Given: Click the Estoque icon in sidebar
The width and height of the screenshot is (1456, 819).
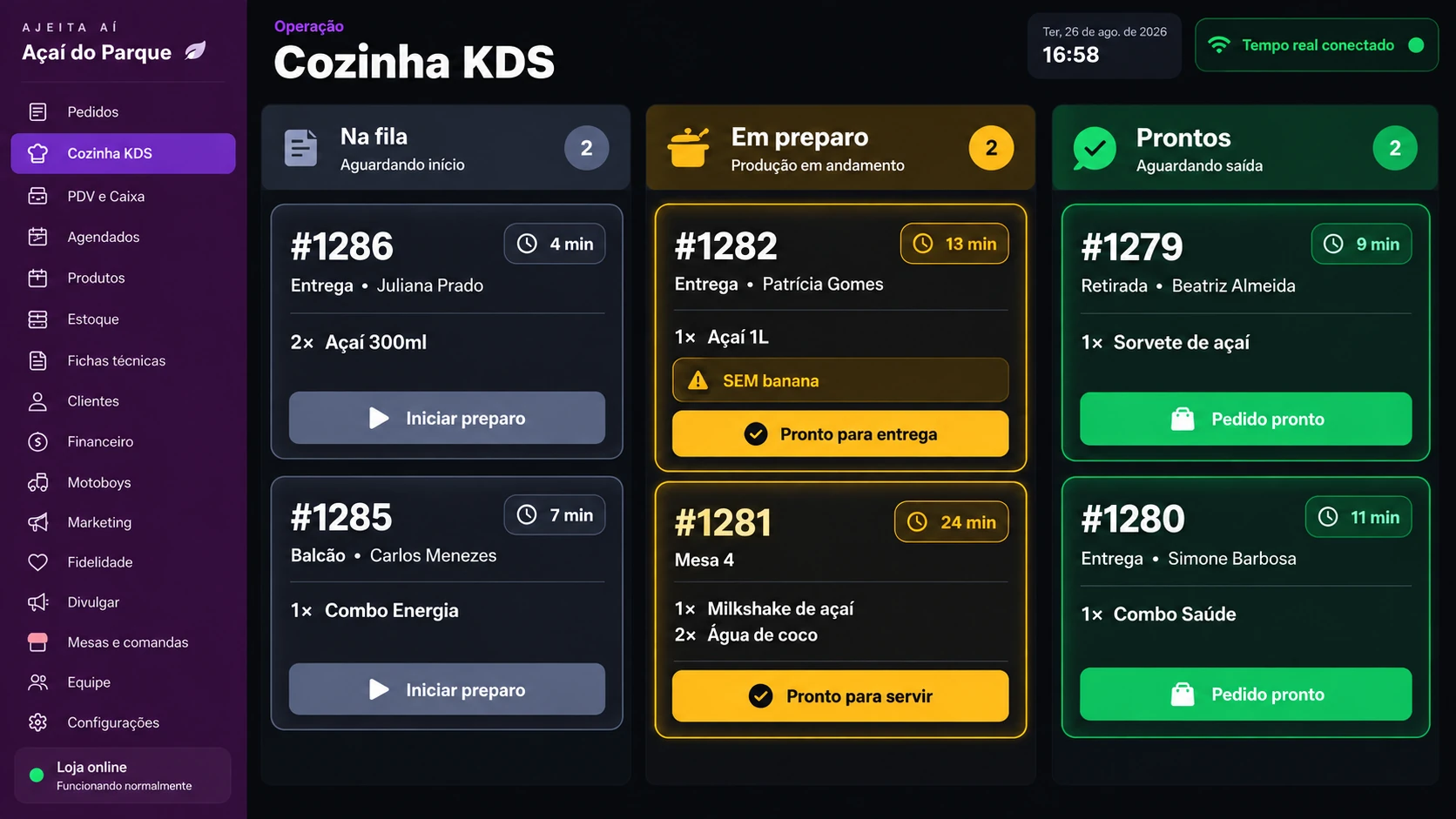Looking at the screenshot, I should [37, 319].
